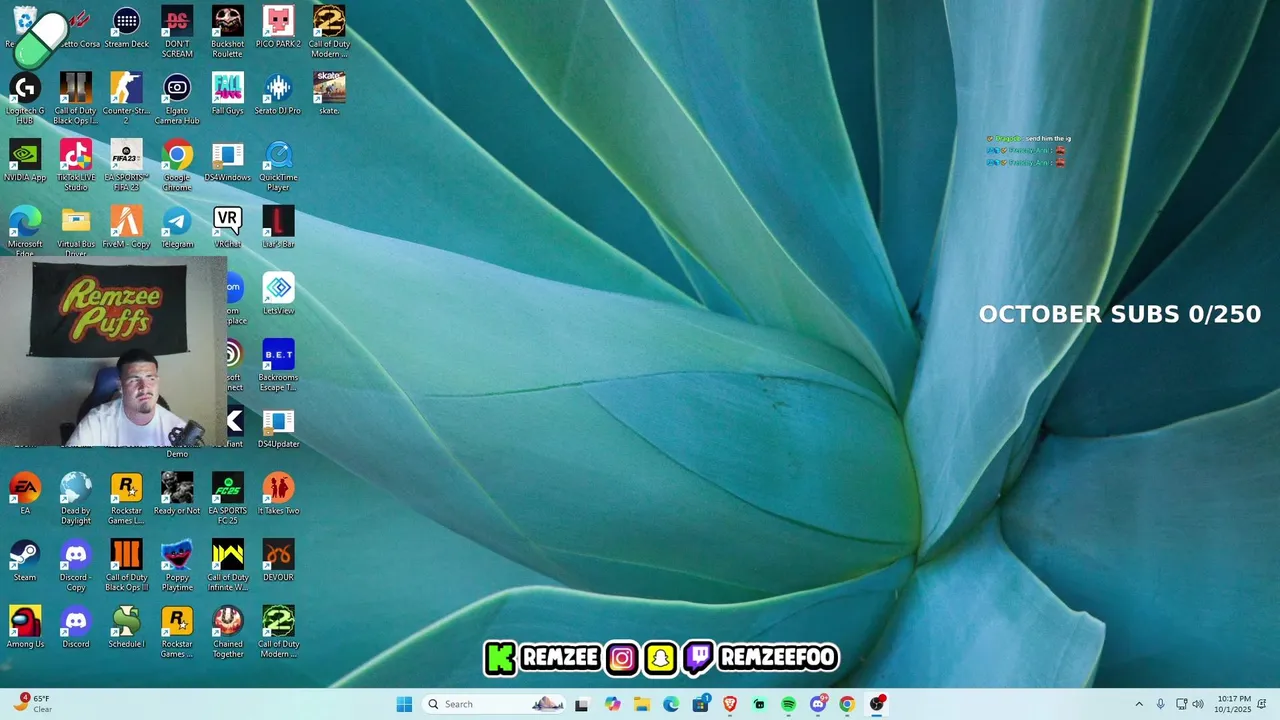
Task: Open the FiveM - Copy shortcut
Action: pos(126,228)
